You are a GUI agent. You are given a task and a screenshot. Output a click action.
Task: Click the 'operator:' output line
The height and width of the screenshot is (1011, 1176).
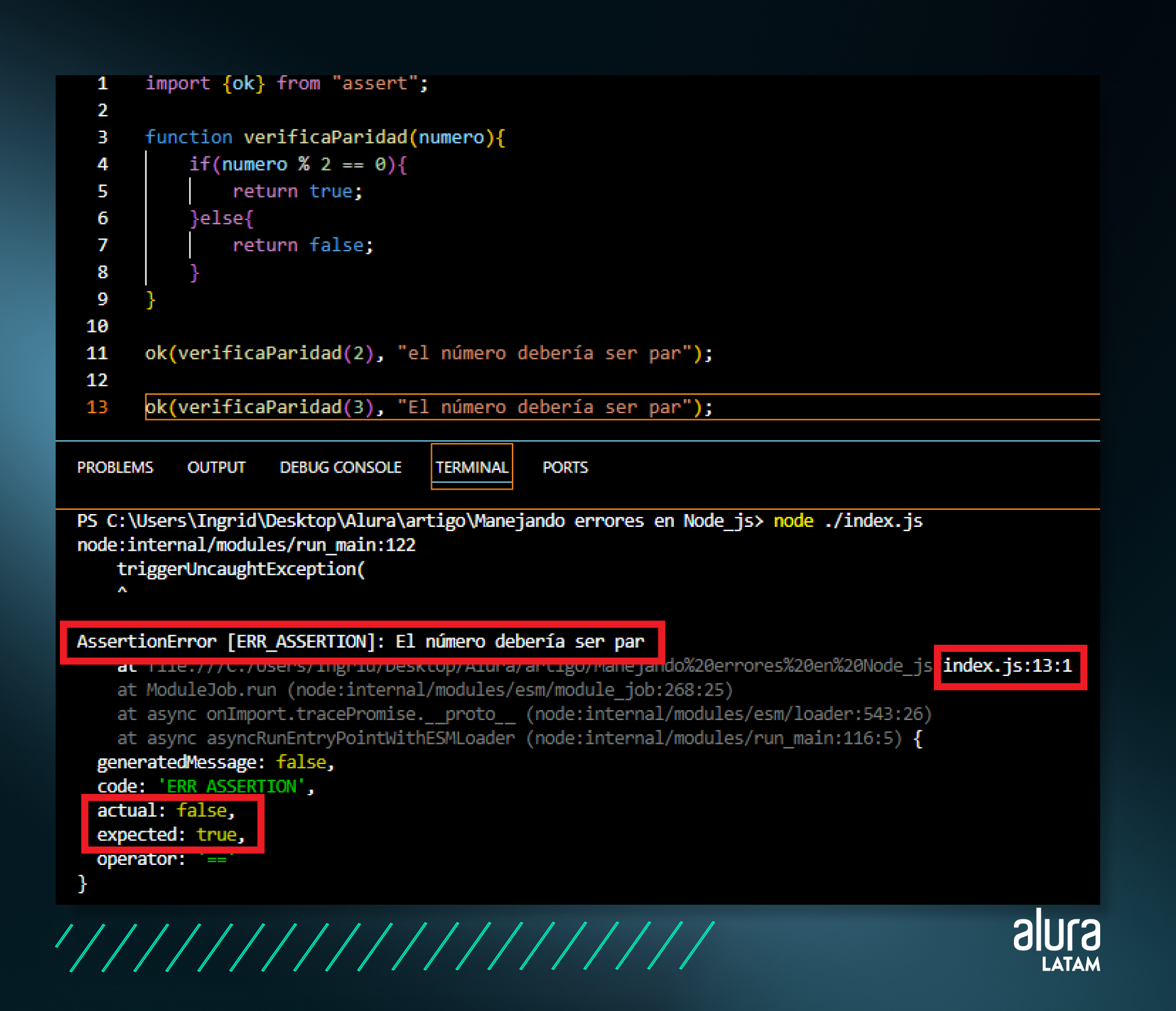(x=165, y=859)
